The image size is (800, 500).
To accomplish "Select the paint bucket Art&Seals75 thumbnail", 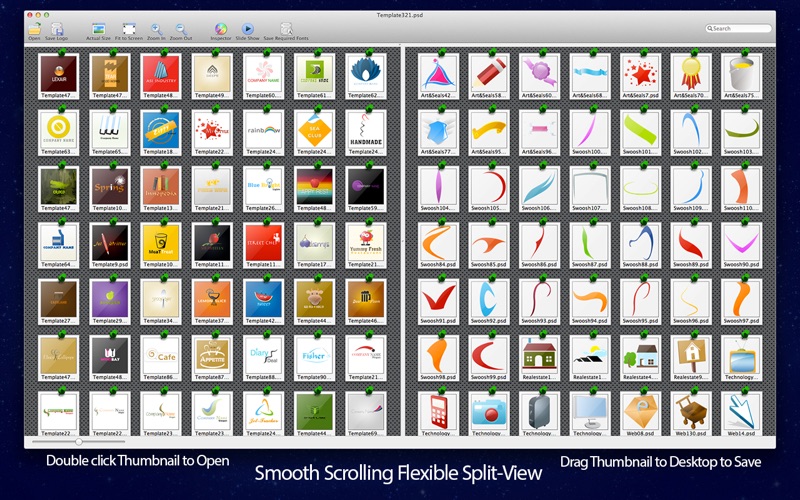I will (x=741, y=76).
